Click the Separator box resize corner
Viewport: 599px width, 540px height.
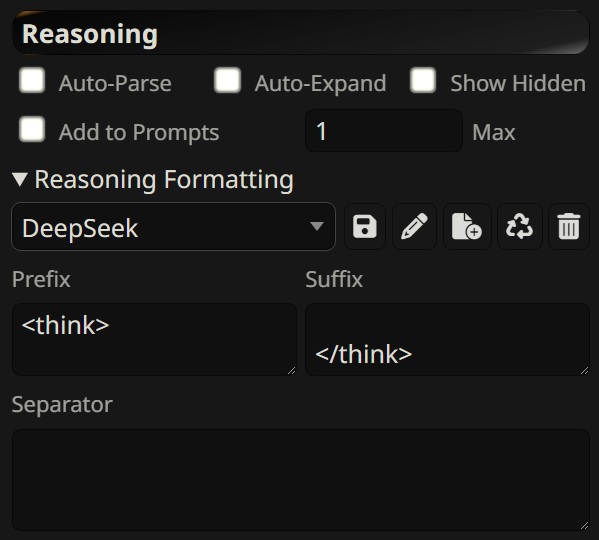(584, 525)
